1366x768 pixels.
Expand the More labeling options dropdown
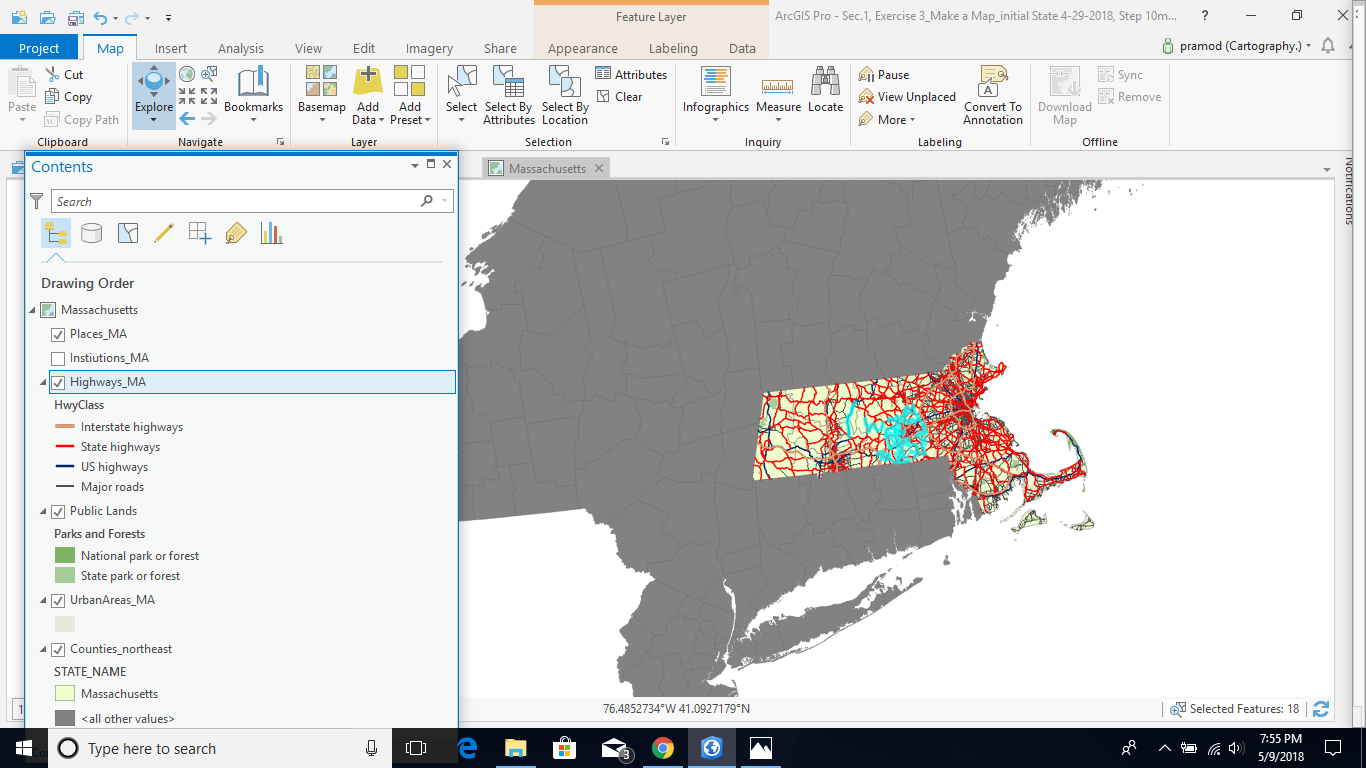tap(891, 119)
